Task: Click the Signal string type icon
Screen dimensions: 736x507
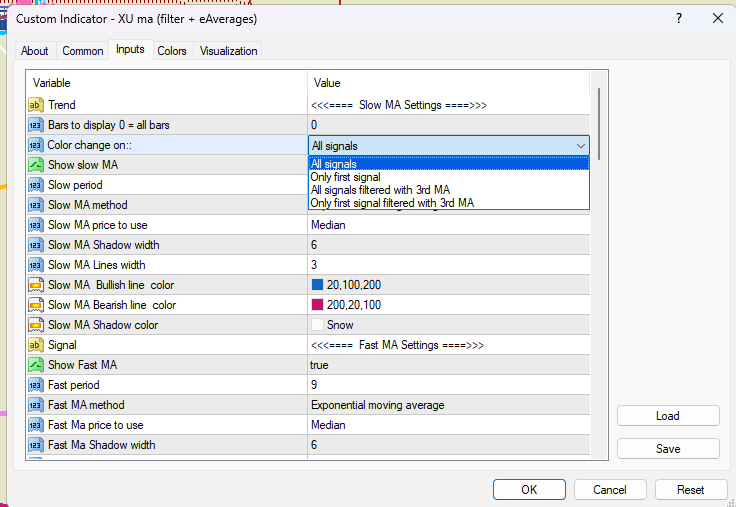Action: [x=35, y=345]
